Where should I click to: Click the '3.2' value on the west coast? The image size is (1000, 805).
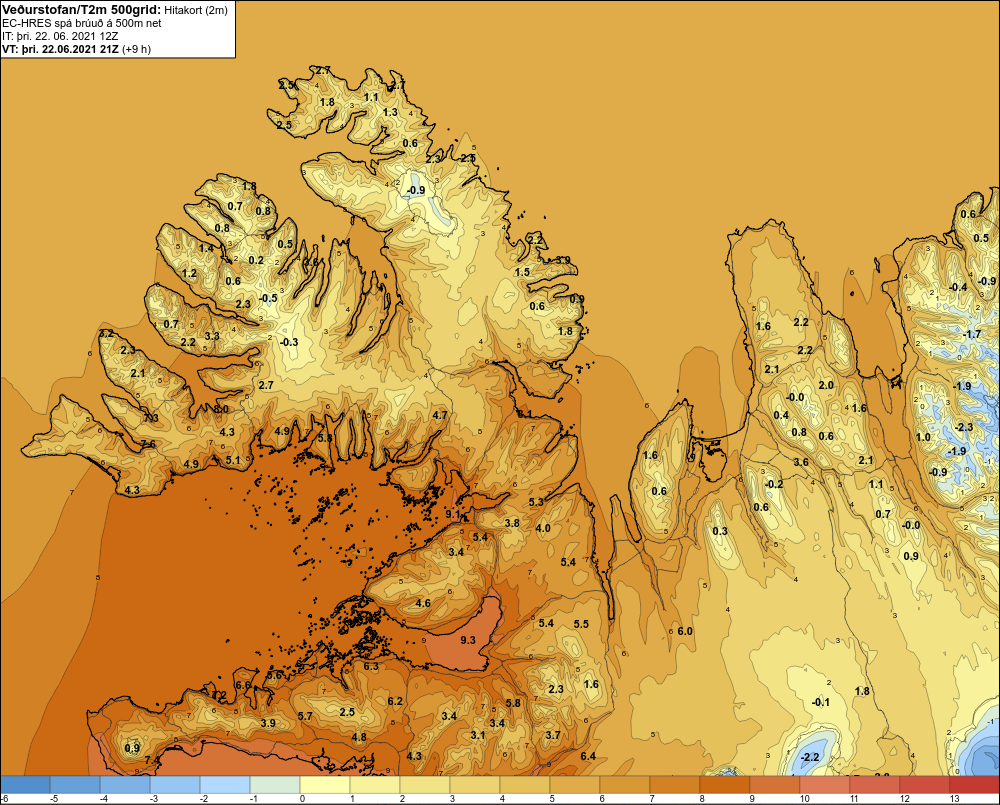point(106,333)
